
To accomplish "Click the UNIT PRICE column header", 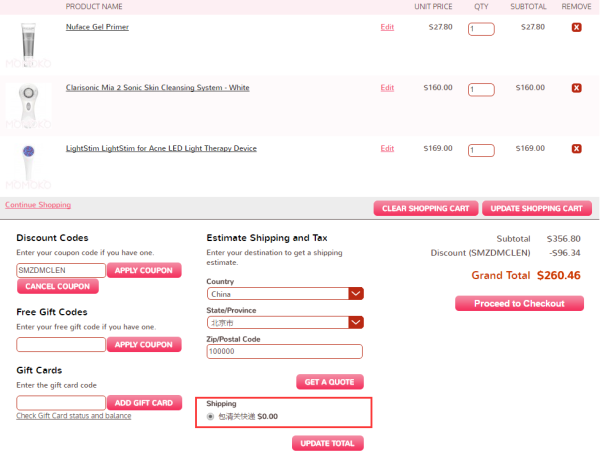I will point(433,7).
